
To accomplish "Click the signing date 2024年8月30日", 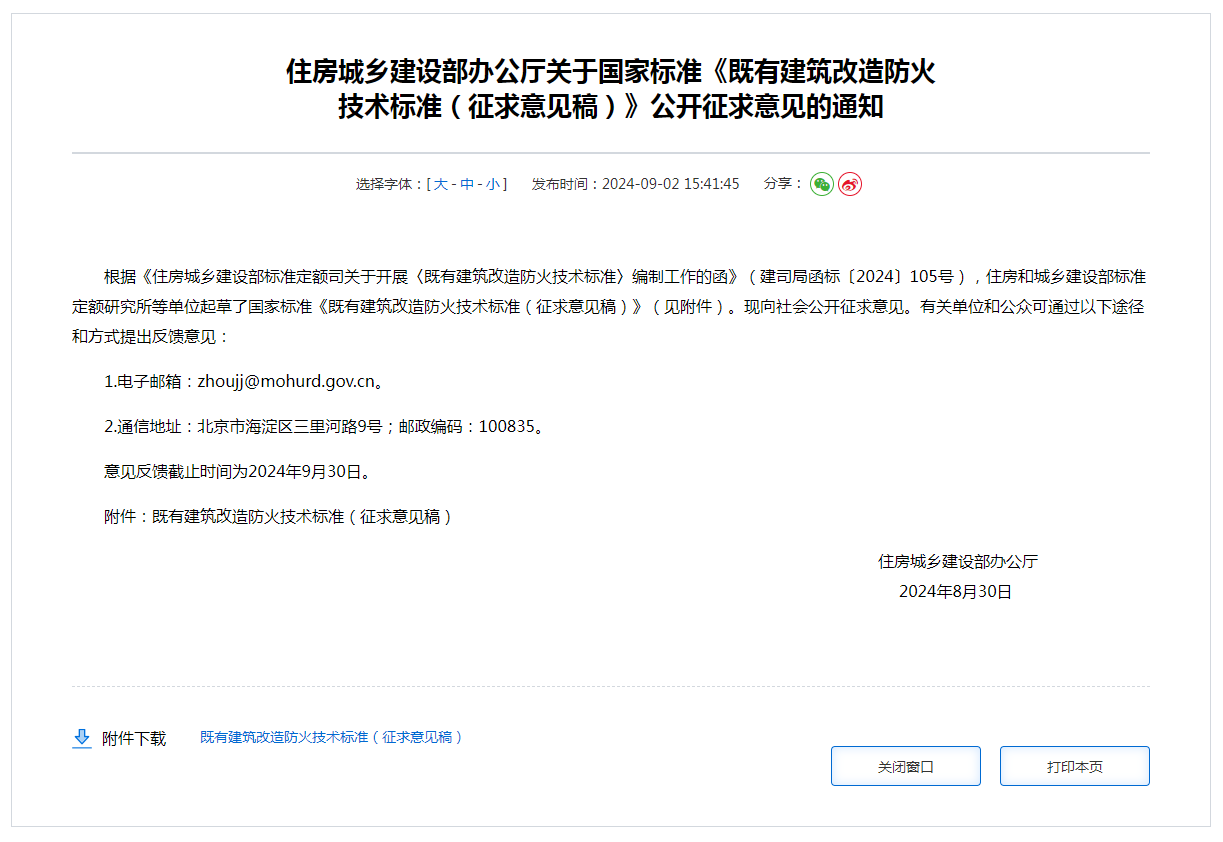I will (955, 591).
